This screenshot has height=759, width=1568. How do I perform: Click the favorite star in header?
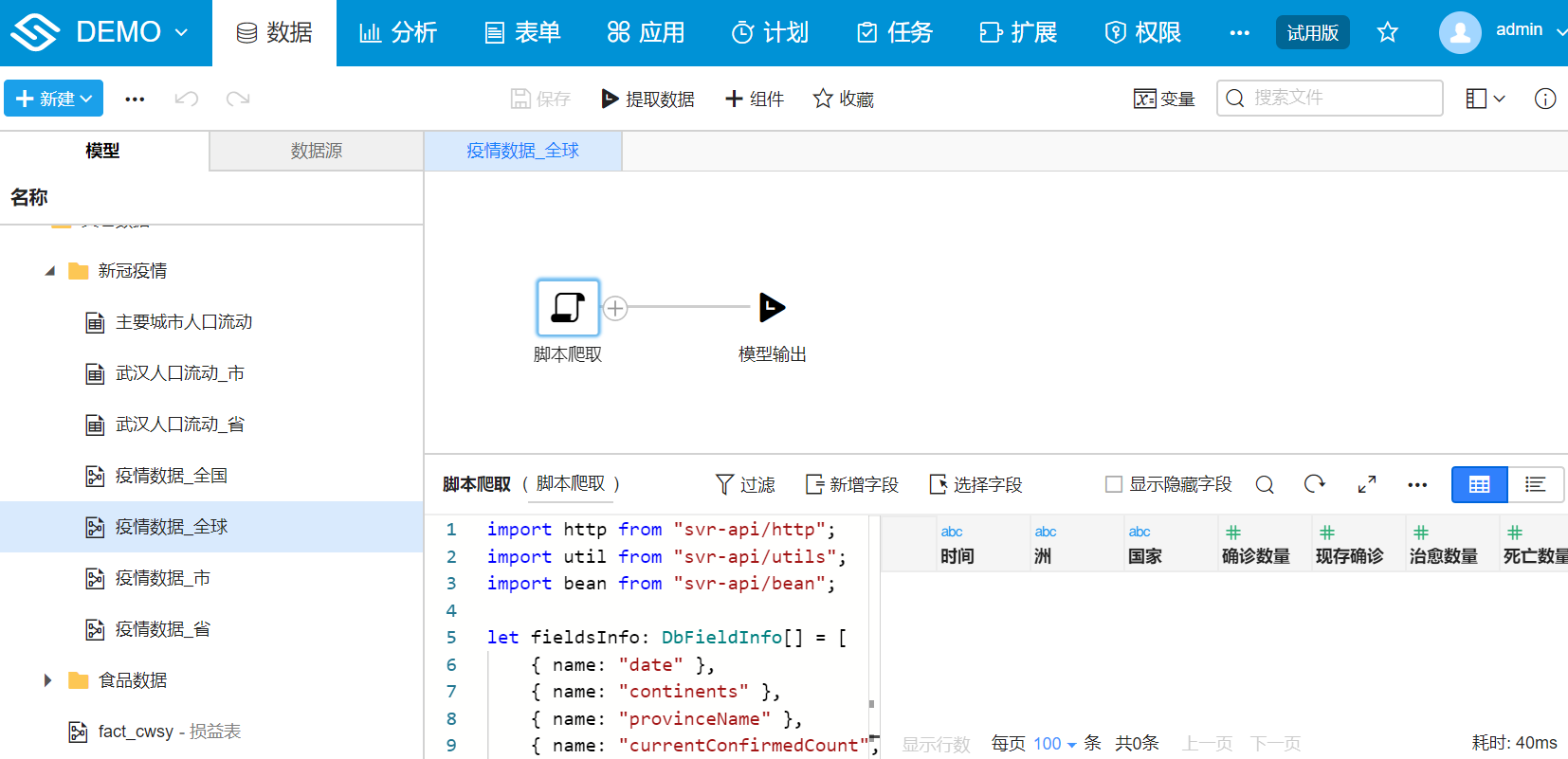(x=1387, y=32)
